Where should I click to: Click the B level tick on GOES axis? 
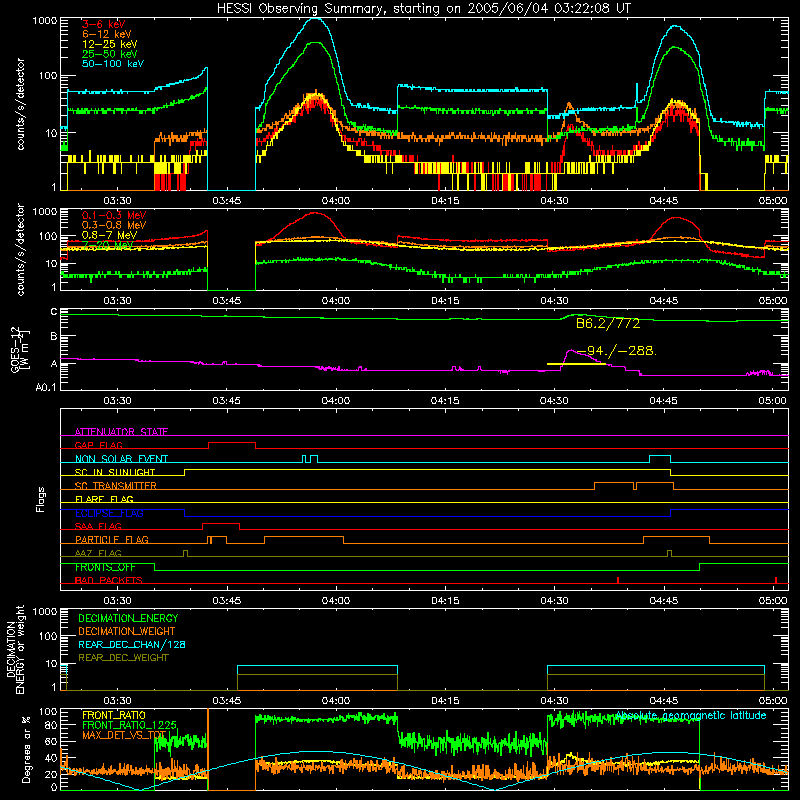tap(54, 337)
